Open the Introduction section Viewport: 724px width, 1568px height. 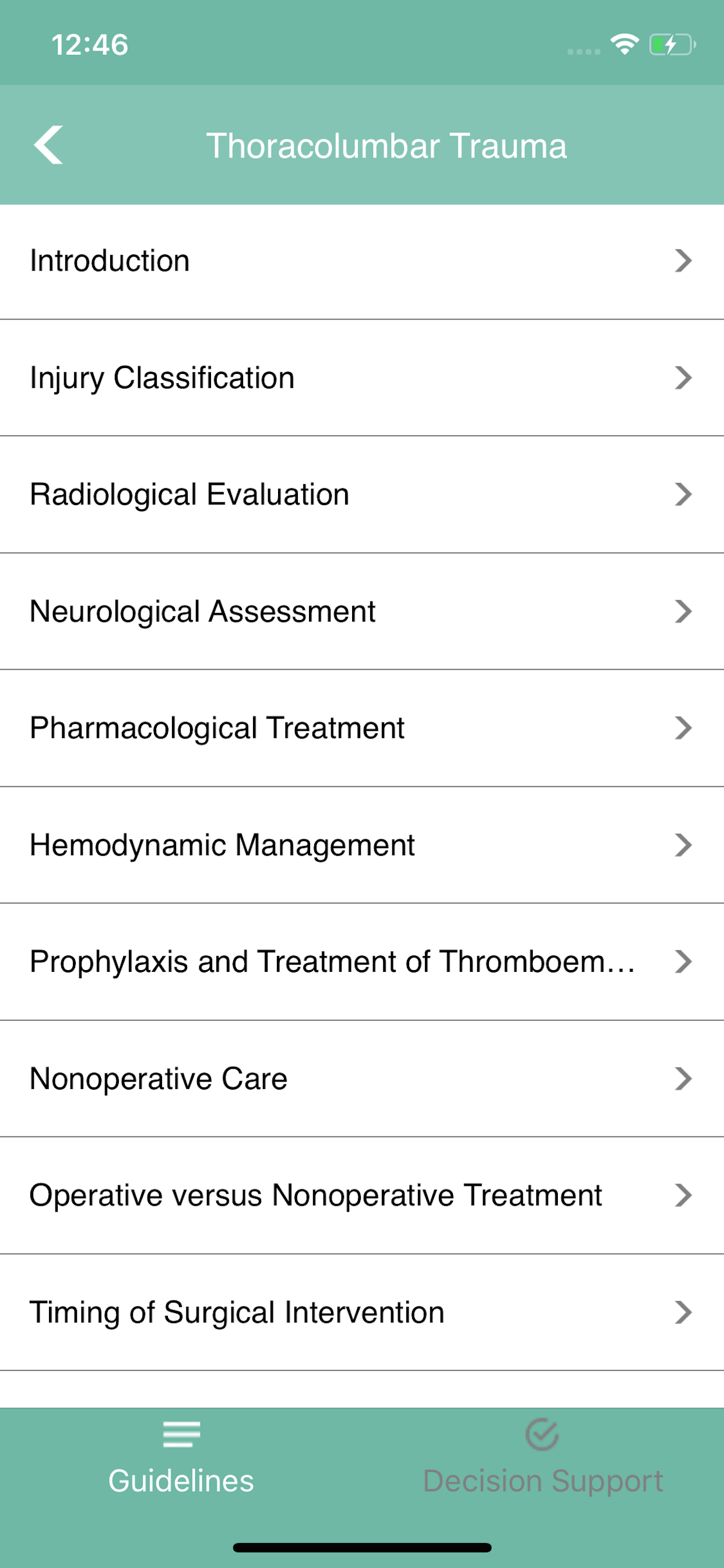(x=110, y=261)
